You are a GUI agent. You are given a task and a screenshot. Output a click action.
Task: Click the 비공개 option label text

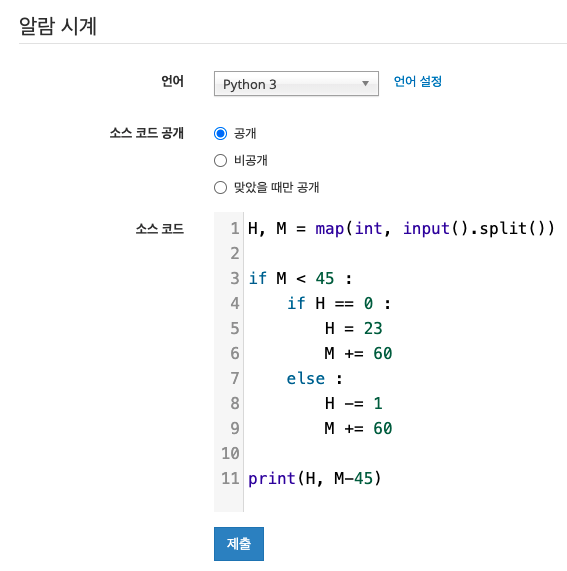[x=251, y=160]
